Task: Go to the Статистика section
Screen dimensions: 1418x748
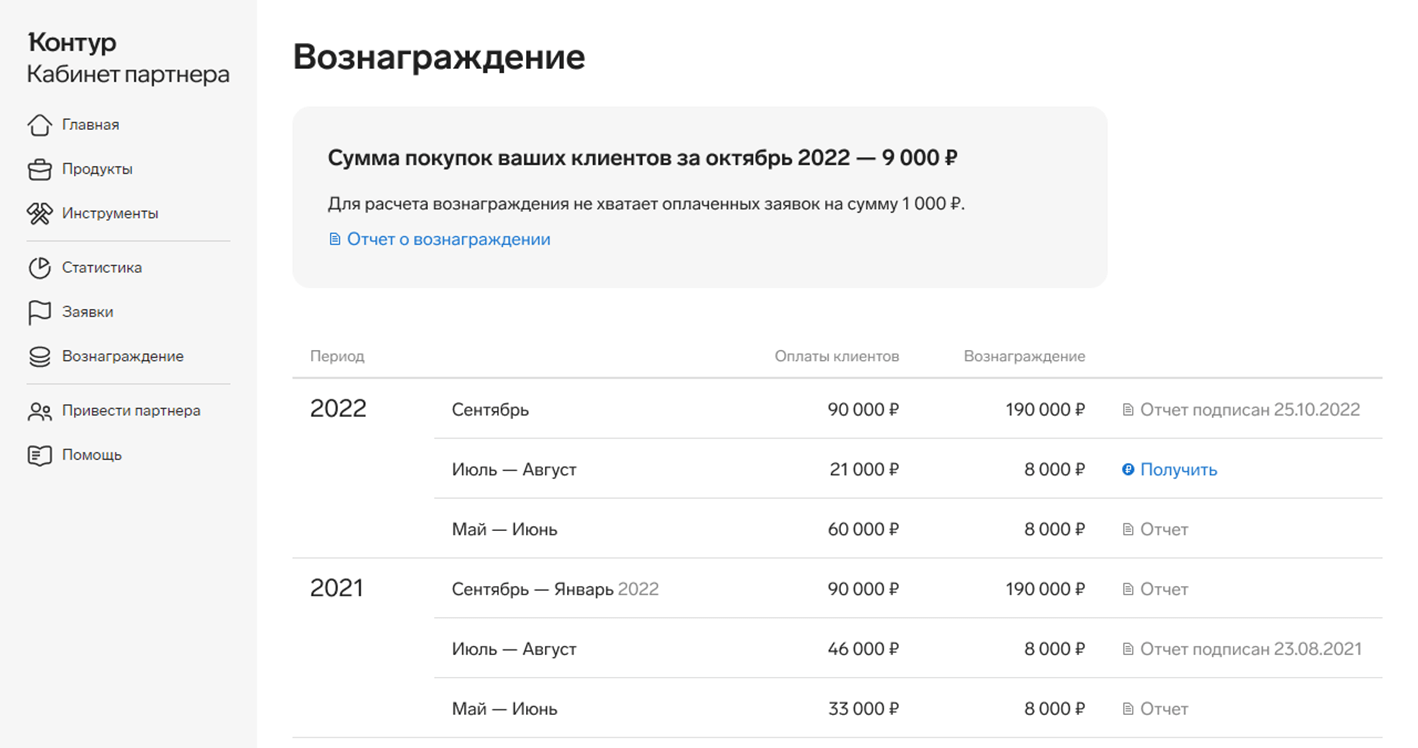Action: (102, 268)
